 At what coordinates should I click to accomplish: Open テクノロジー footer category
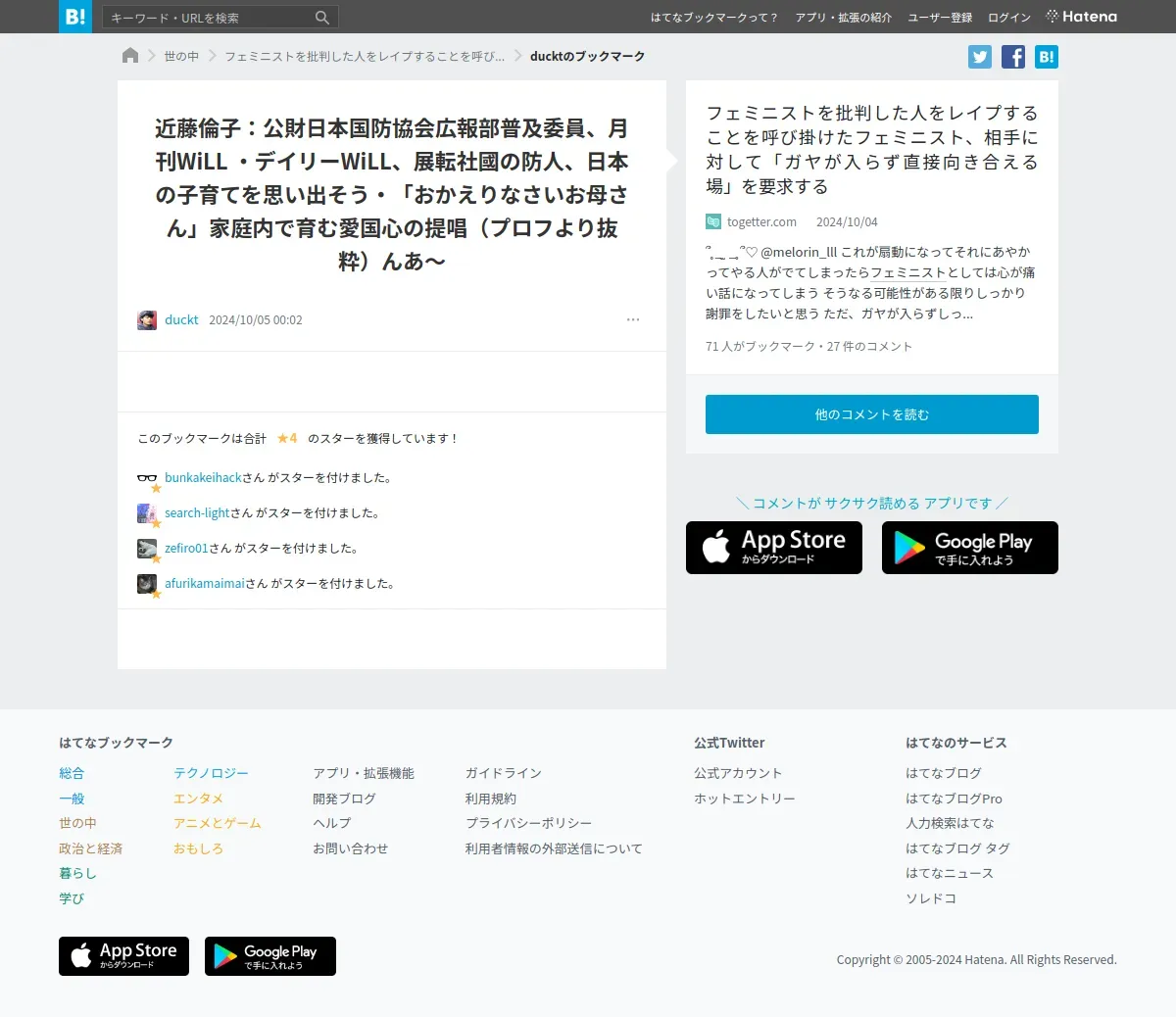(x=211, y=774)
